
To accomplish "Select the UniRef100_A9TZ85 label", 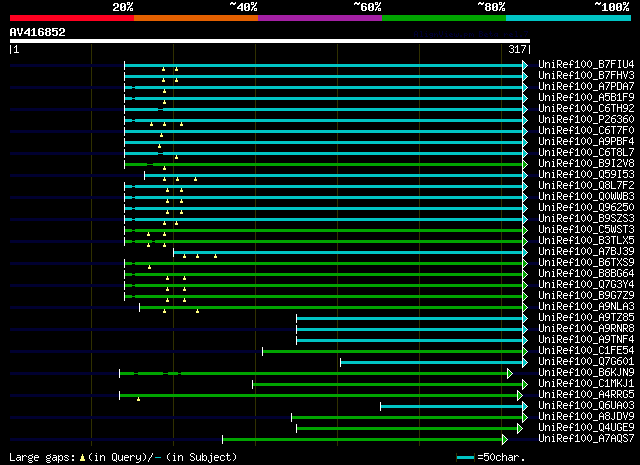I will [x=586, y=318].
